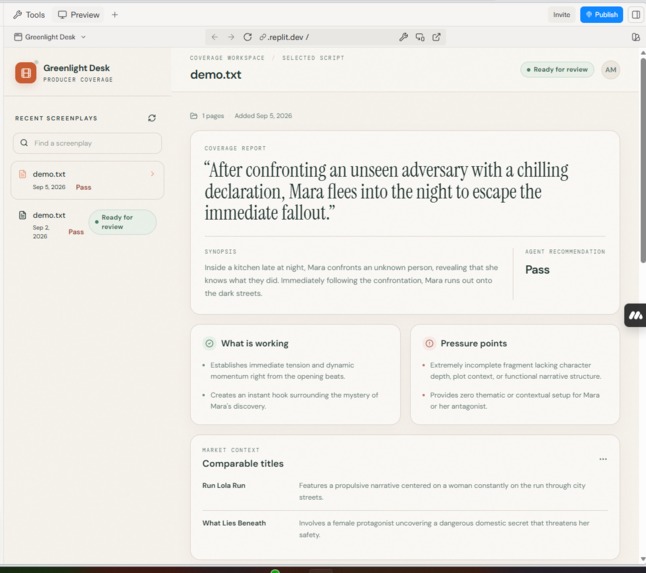Click Ready for review status in header
Screen dimensions: 646x573
(557, 70)
